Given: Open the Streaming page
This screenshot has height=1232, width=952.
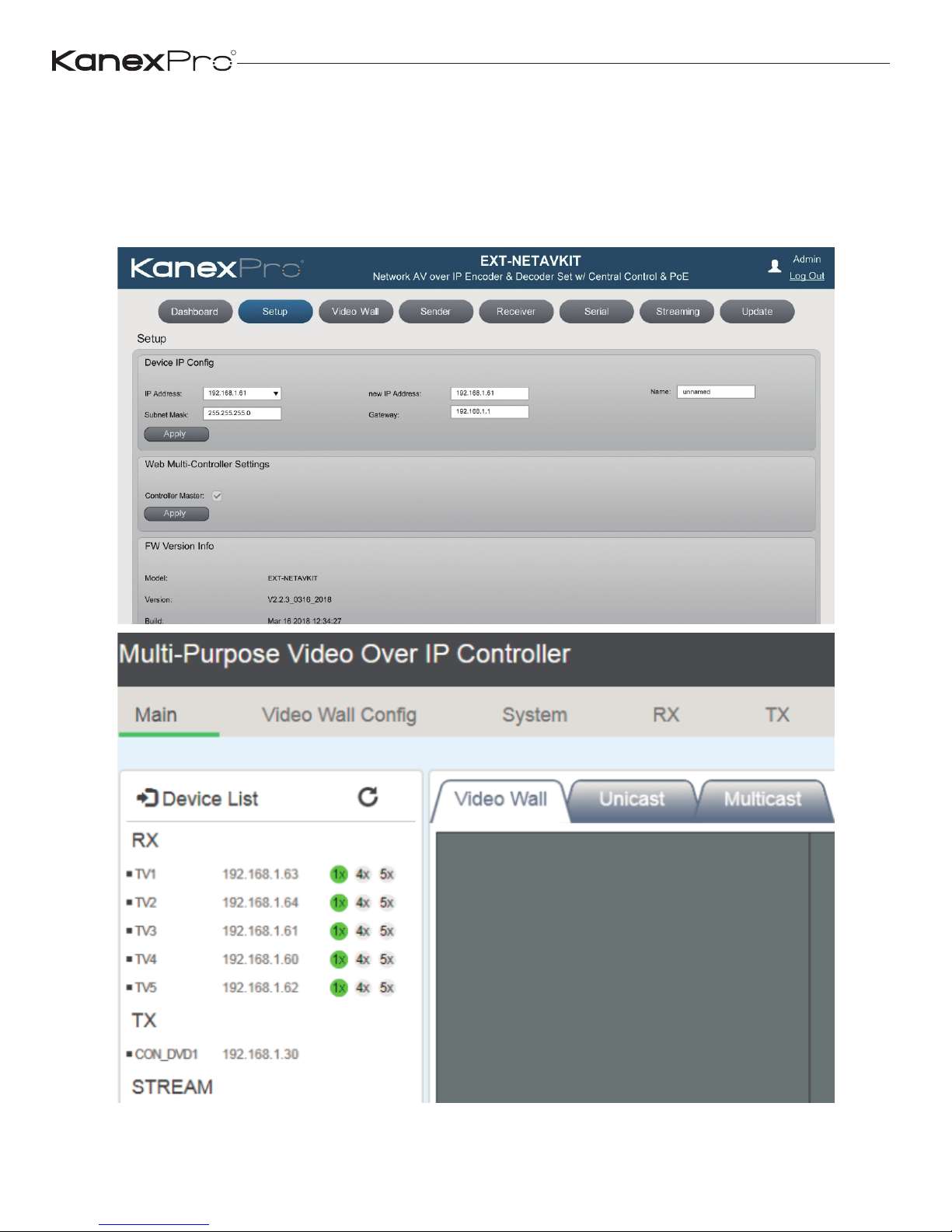Looking at the screenshot, I should point(677,312).
